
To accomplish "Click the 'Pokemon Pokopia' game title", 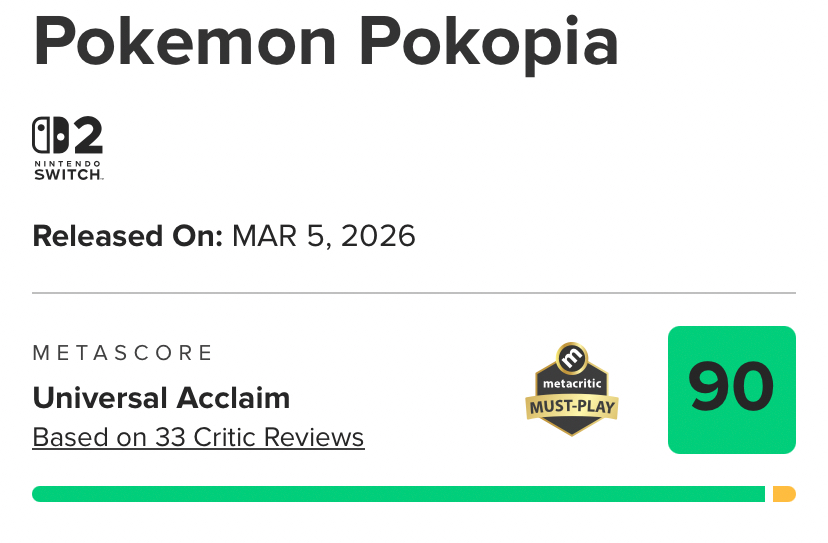I will pyautogui.click(x=326, y=40).
